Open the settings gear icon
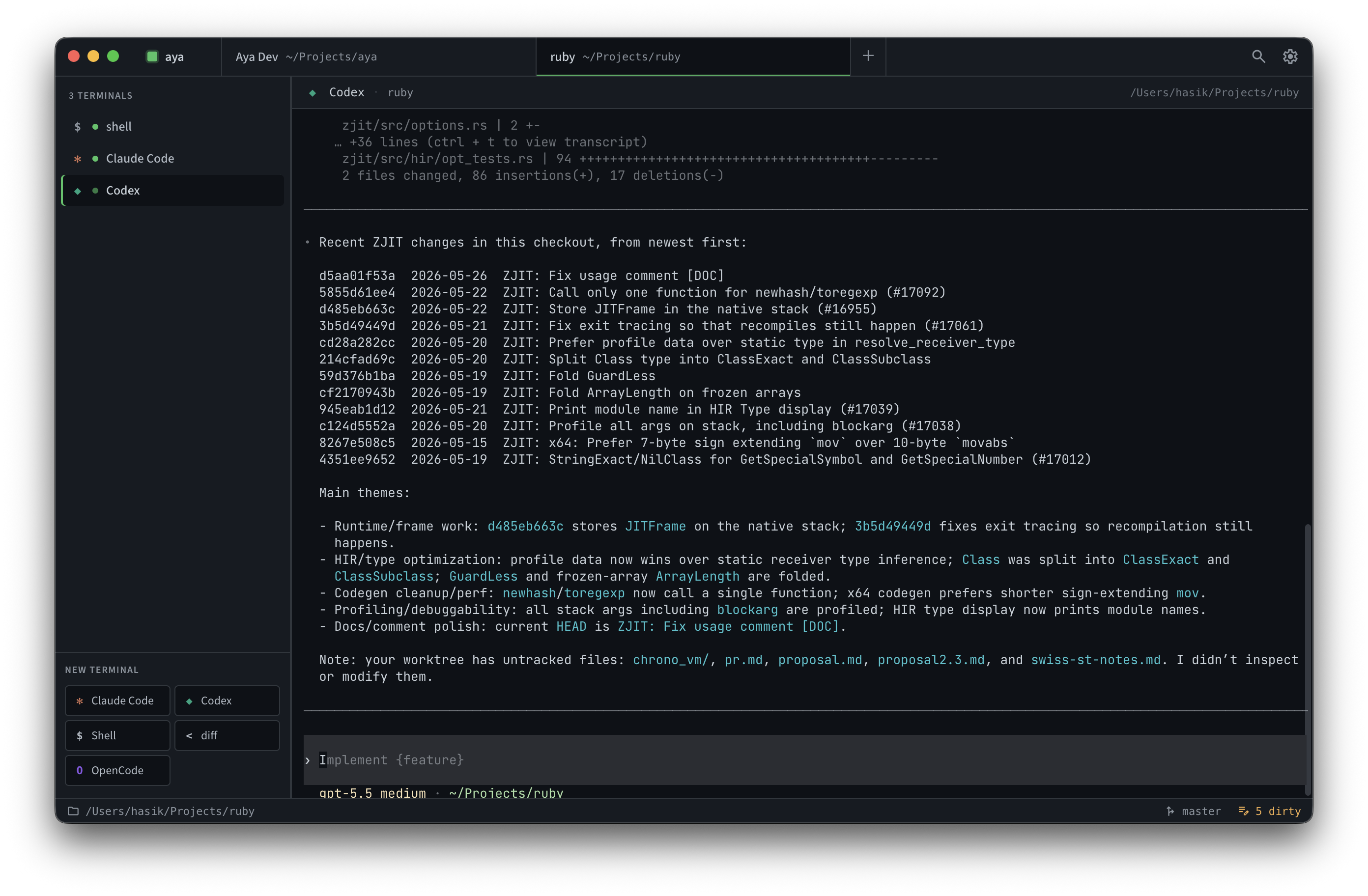Screen dimensions: 1368x896 (1290, 56)
